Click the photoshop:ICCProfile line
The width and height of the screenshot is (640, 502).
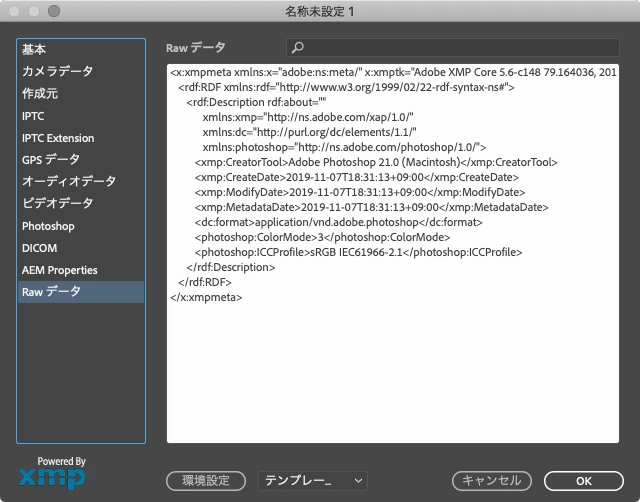click(x=358, y=253)
